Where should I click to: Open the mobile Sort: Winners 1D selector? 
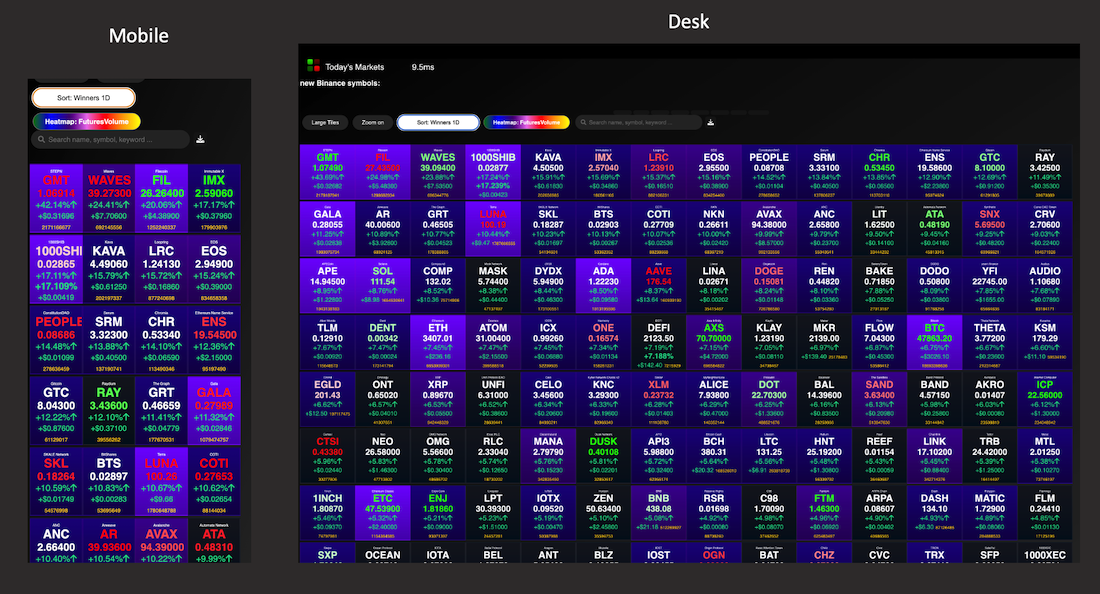click(83, 97)
